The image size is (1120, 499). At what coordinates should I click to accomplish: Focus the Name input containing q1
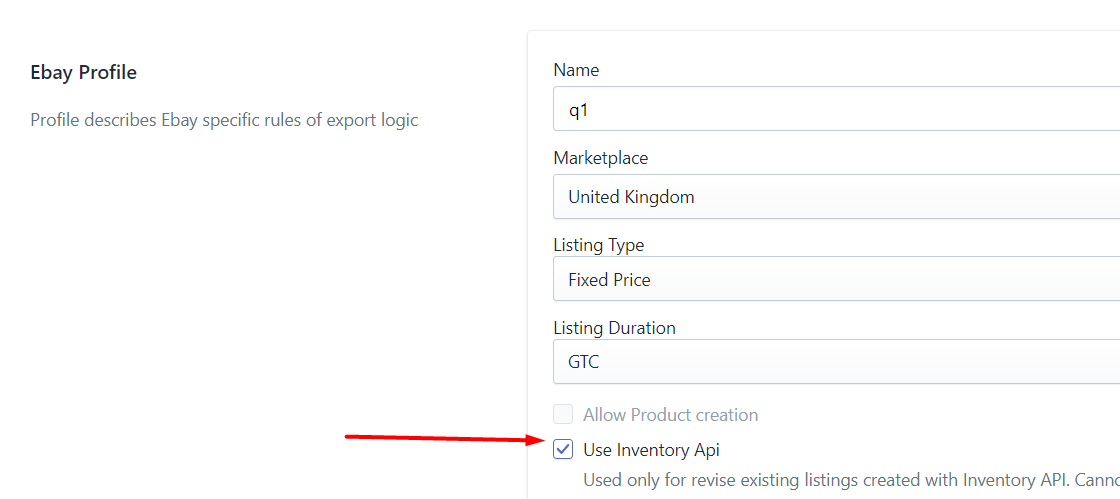[836, 109]
